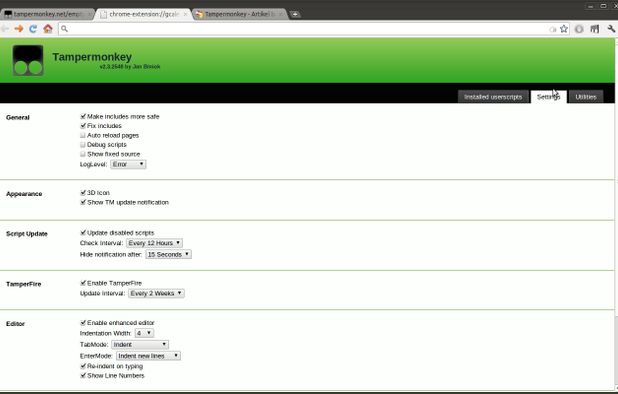
Task: Click the General section label
Action: pyautogui.click(x=18, y=117)
